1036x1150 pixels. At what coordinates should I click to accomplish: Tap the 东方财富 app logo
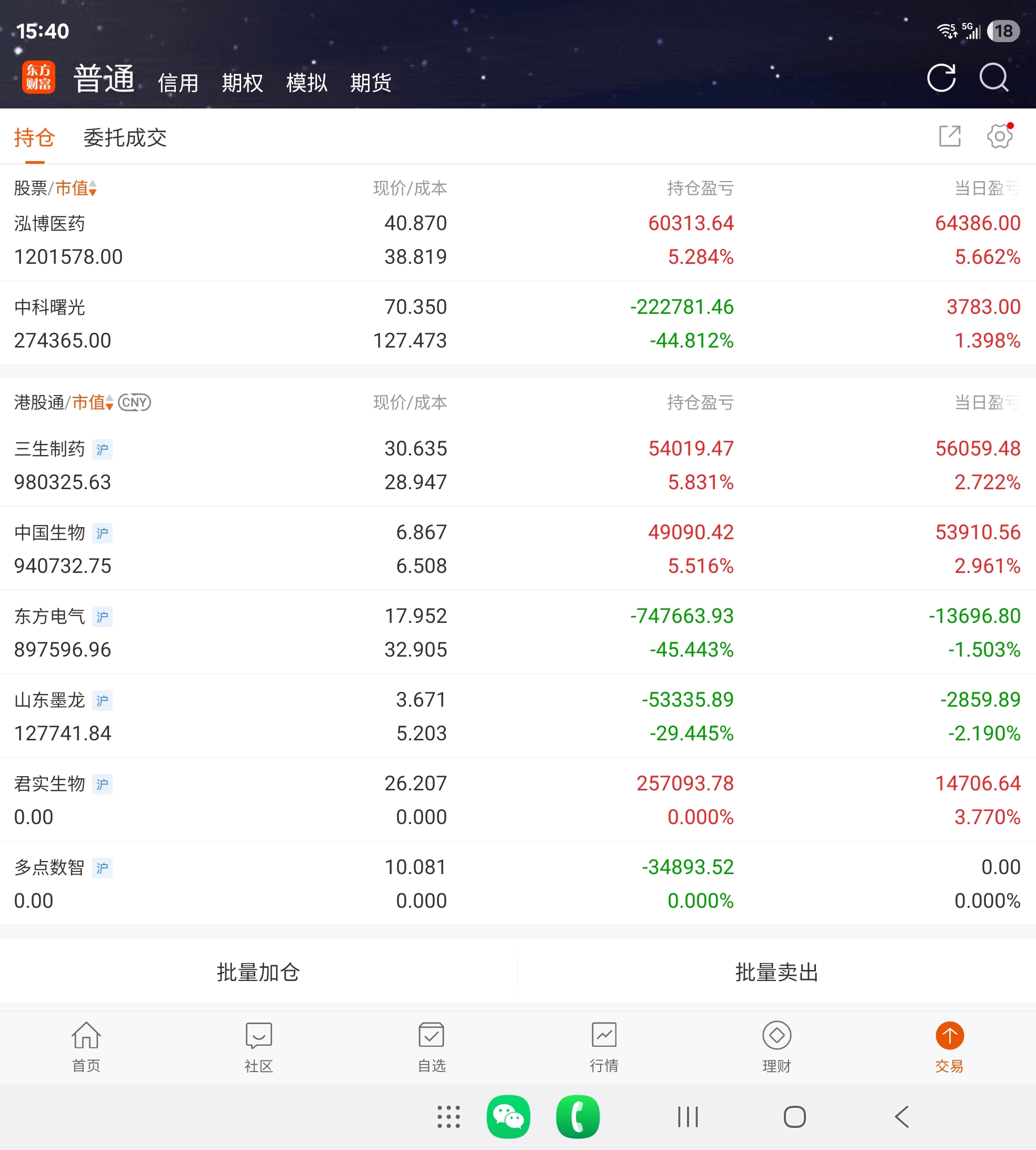pyautogui.click(x=39, y=77)
